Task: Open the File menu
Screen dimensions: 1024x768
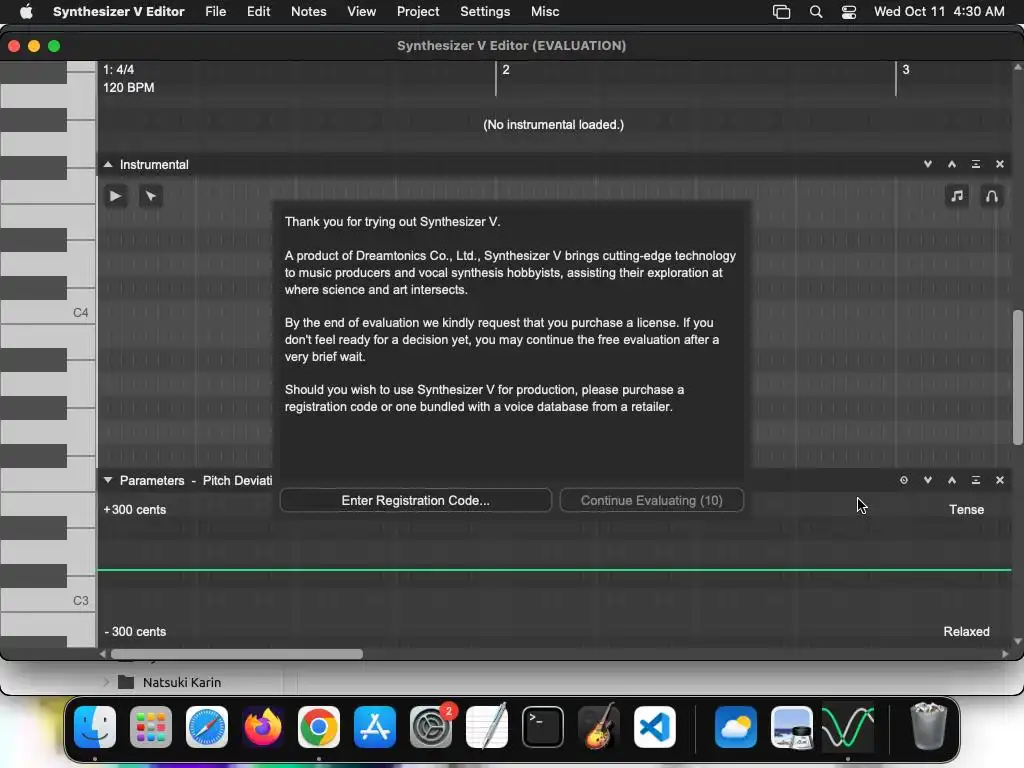Action: click(x=216, y=12)
